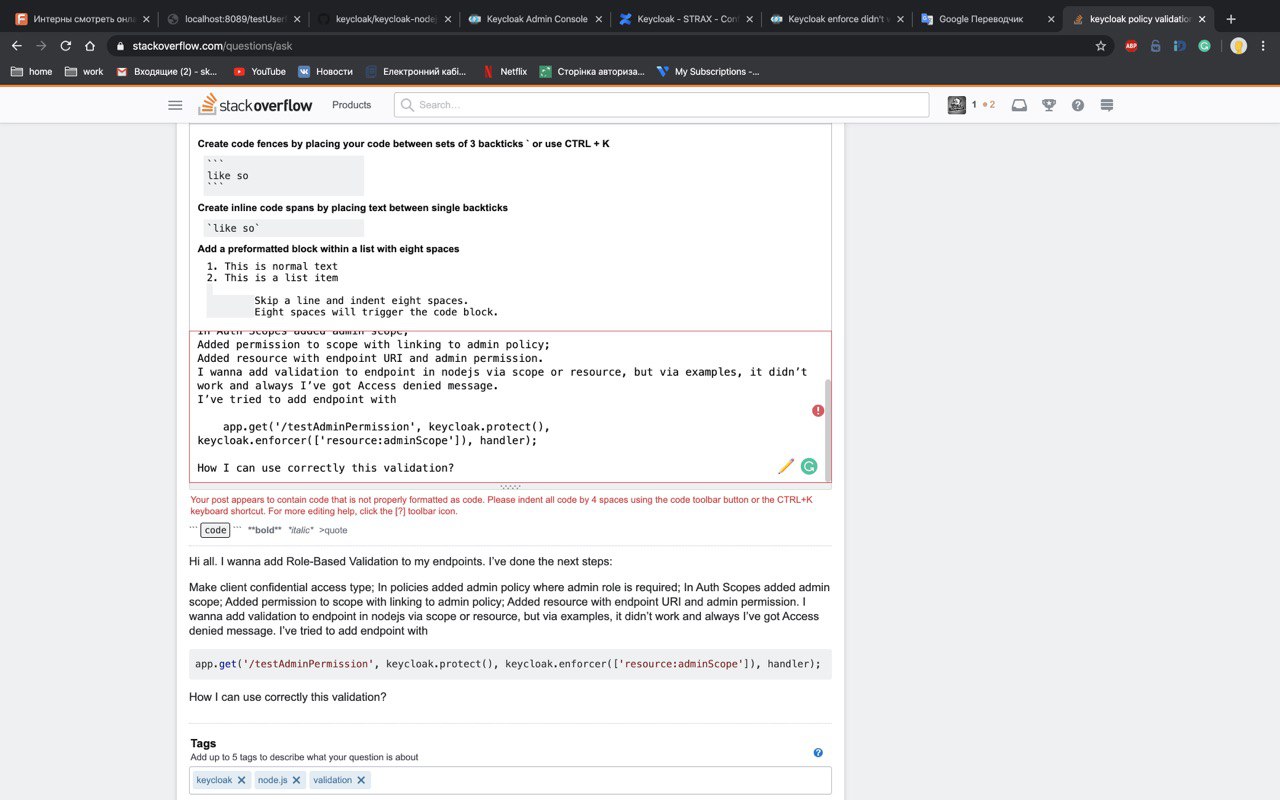The height and width of the screenshot is (800, 1280).
Task: Click the browser back arrow
Action: click(16, 46)
